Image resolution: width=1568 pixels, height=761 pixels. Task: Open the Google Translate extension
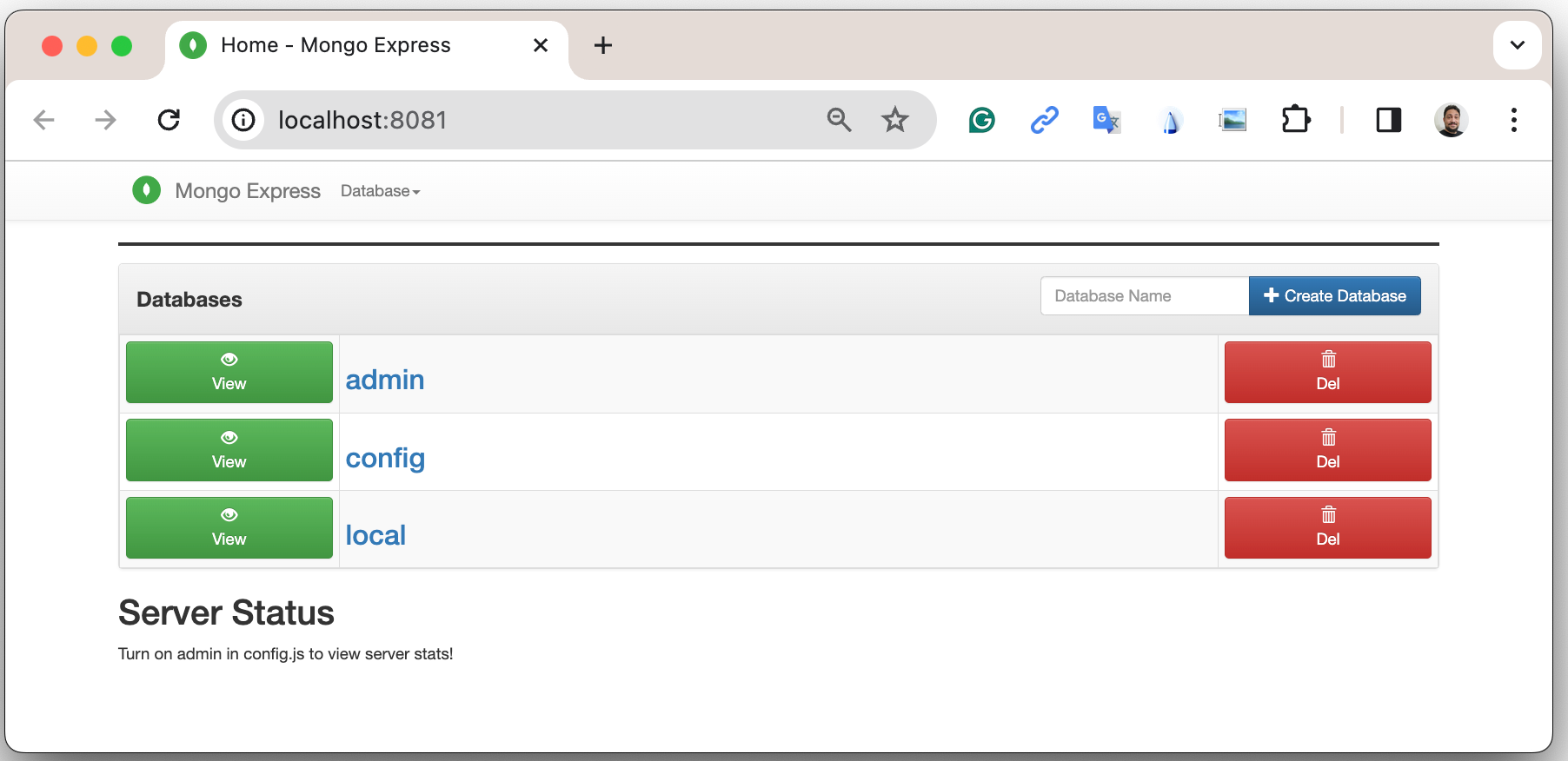(x=1106, y=120)
